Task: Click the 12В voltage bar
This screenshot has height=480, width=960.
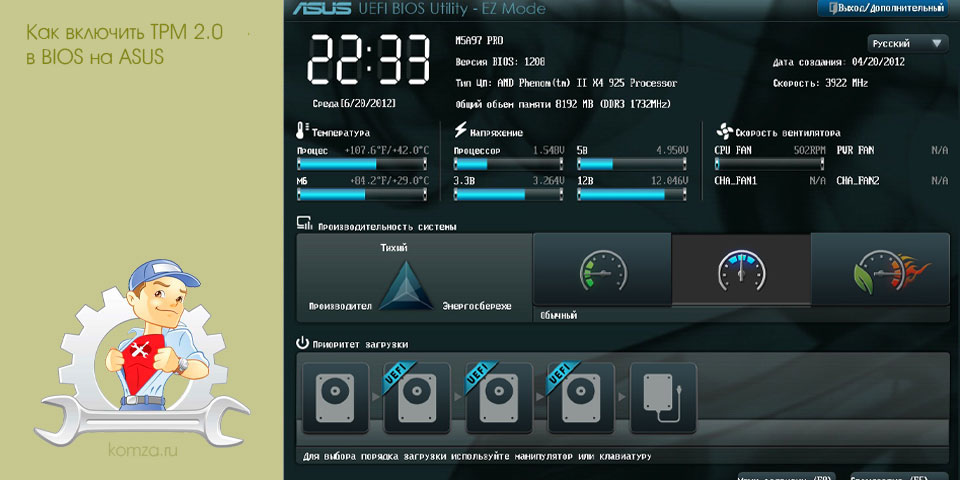Action: pos(632,194)
